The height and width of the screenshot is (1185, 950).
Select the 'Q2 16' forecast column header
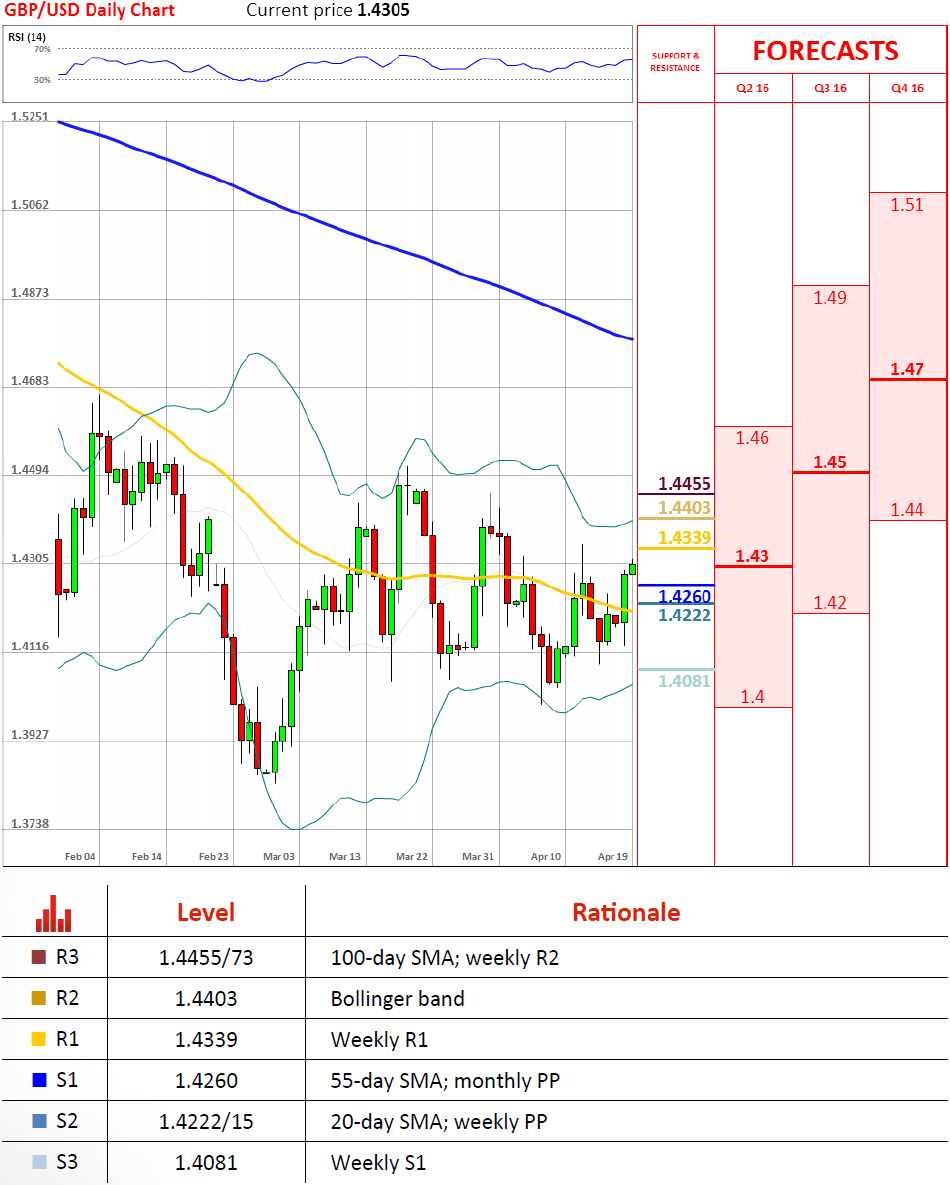[753, 88]
